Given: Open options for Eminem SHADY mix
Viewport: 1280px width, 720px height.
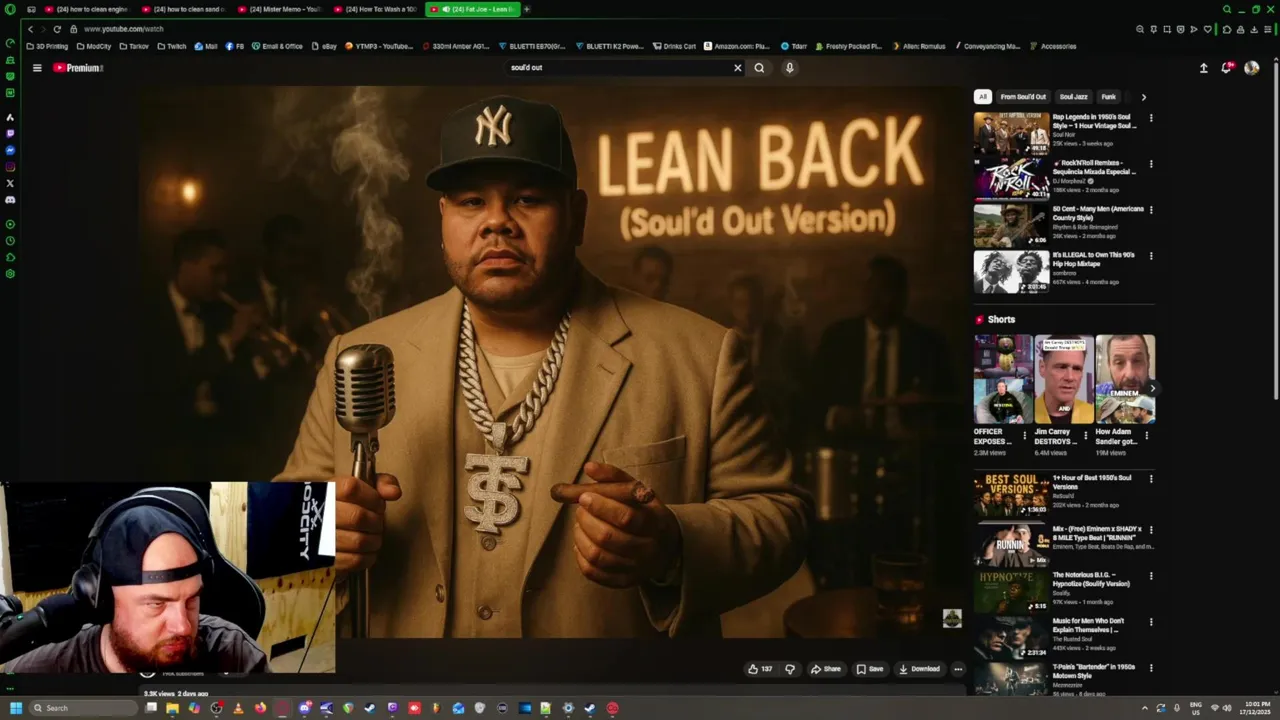Looking at the screenshot, I should coord(1151,530).
